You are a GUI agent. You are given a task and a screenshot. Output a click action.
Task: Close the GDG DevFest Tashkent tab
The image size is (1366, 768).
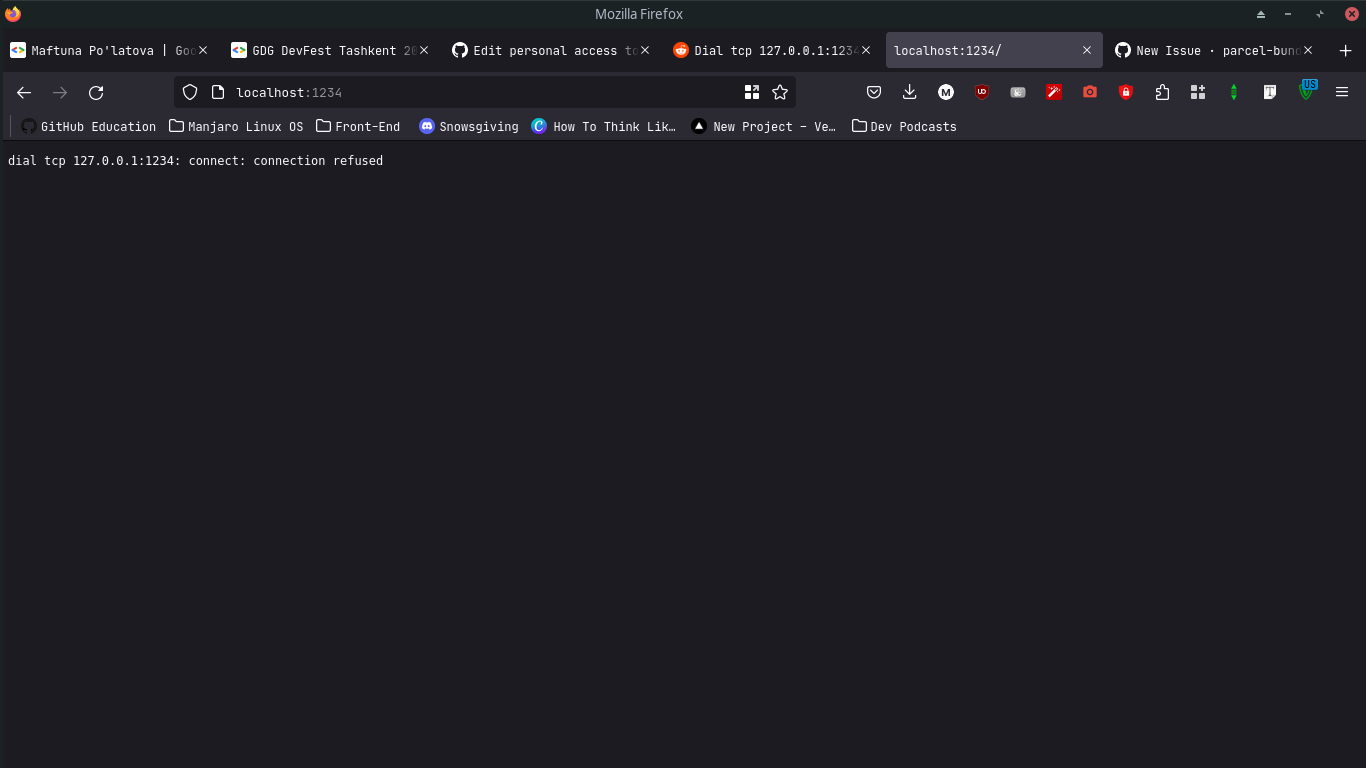click(424, 50)
